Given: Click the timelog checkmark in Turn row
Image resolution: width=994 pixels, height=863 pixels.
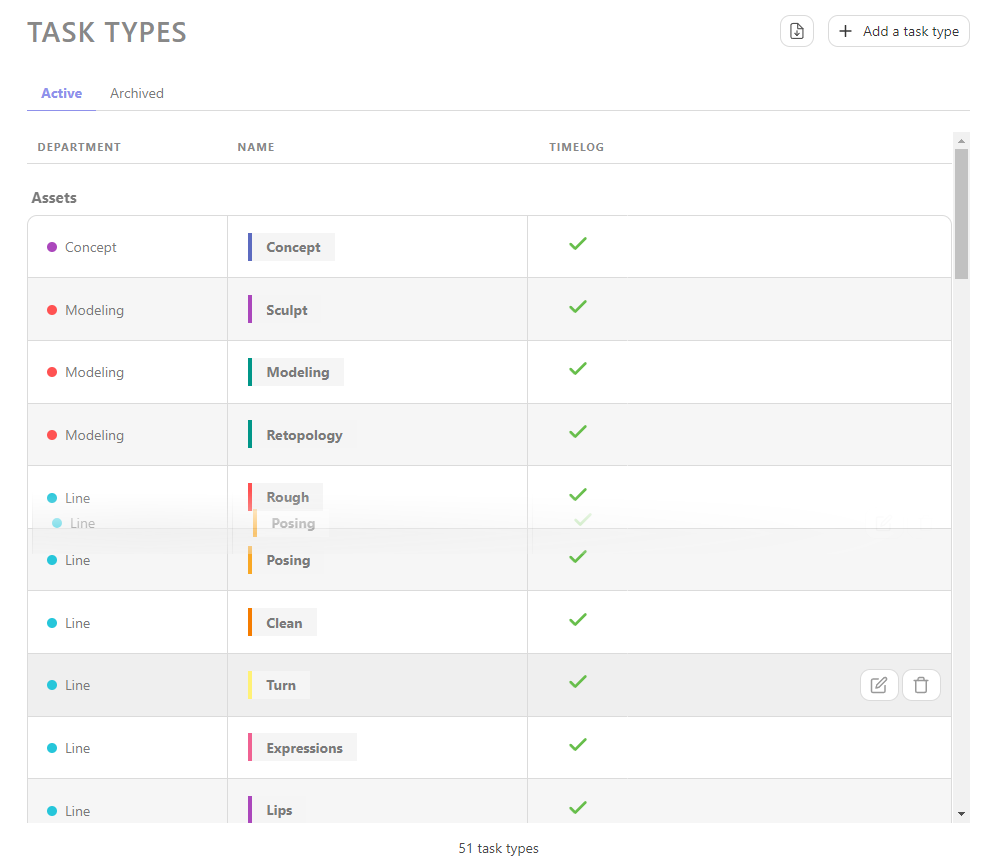Looking at the screenshot, I should pos(578,682).
